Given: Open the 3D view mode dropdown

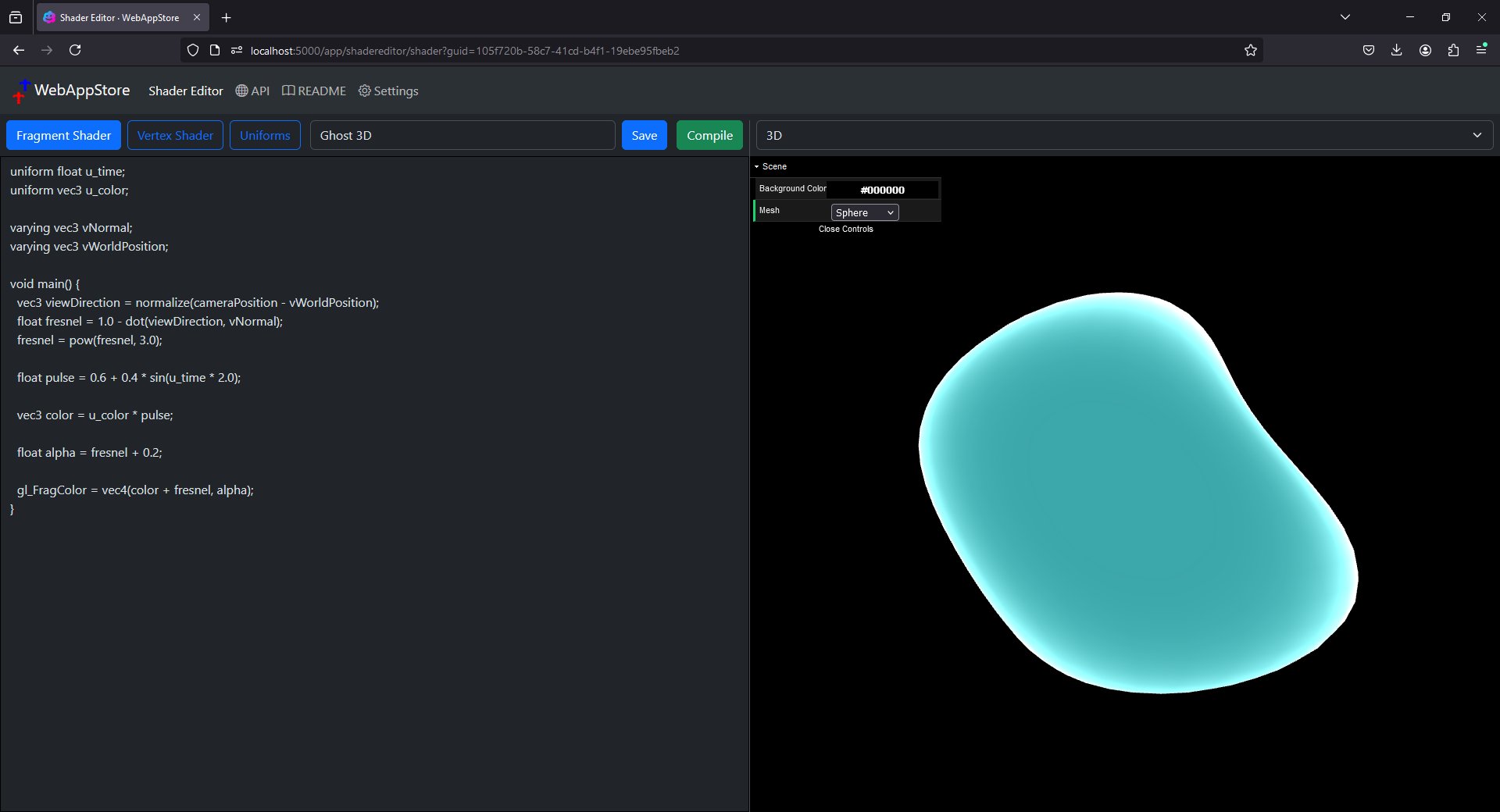Looking at the screenshot, I should [1124, 135].
